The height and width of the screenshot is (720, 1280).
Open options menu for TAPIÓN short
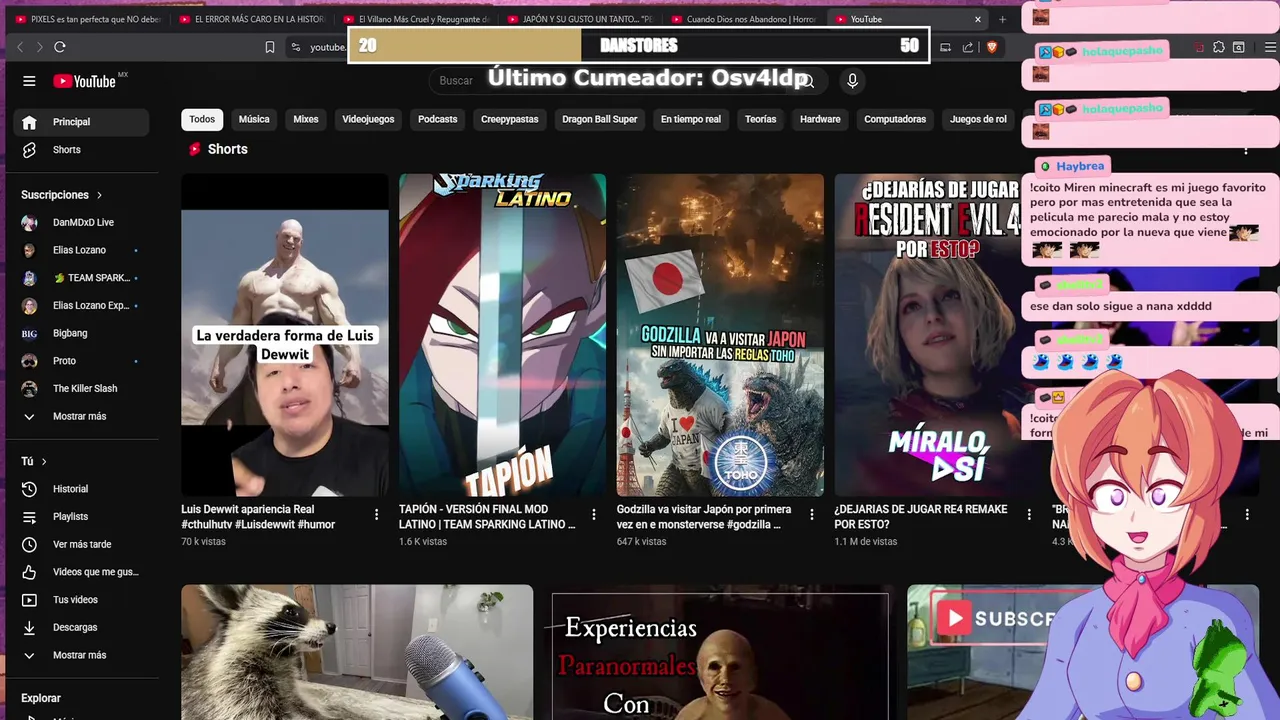coord(594,514)
